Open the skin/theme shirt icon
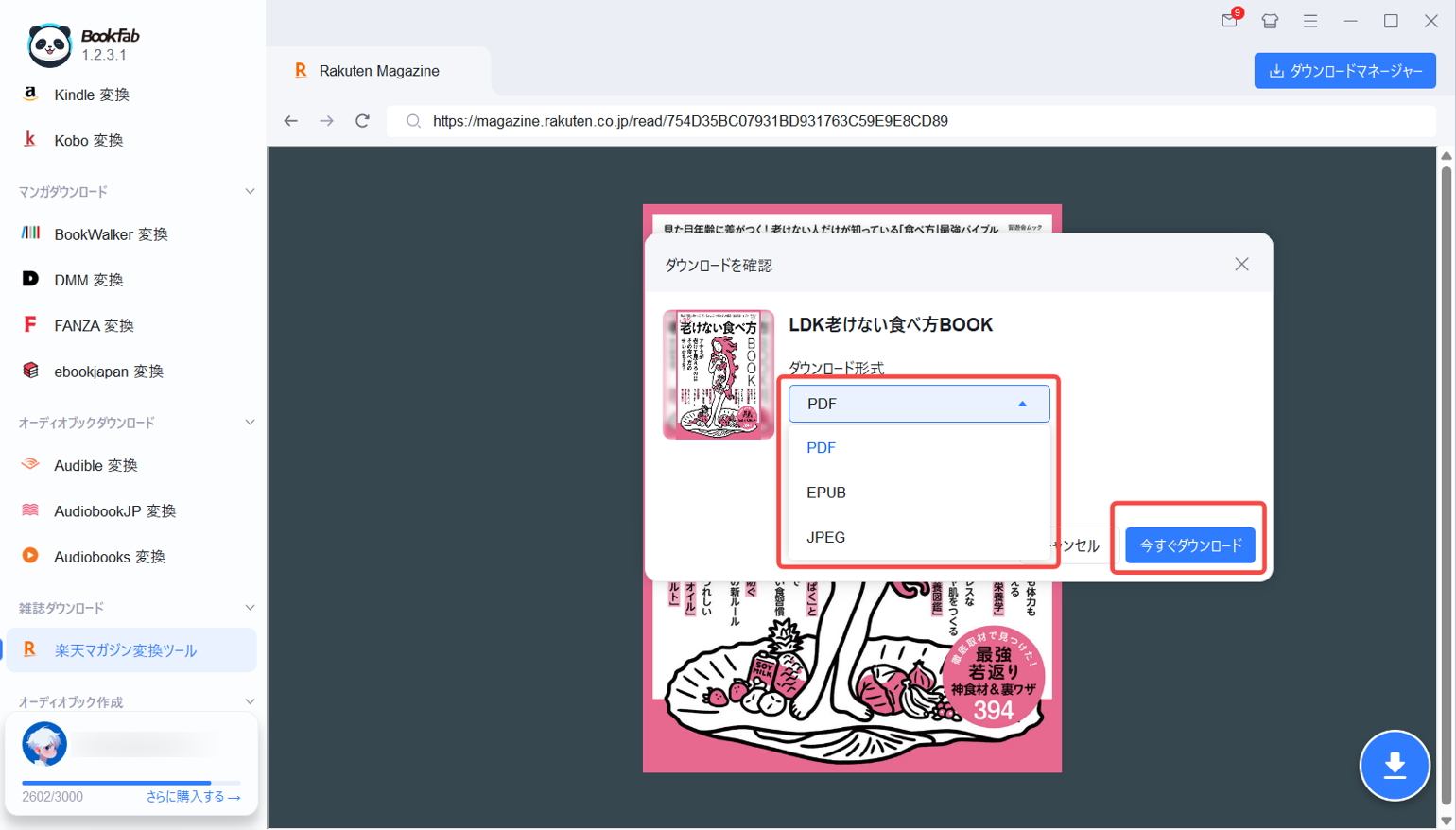The image size is (1456, 830). tap(1270, 21)
